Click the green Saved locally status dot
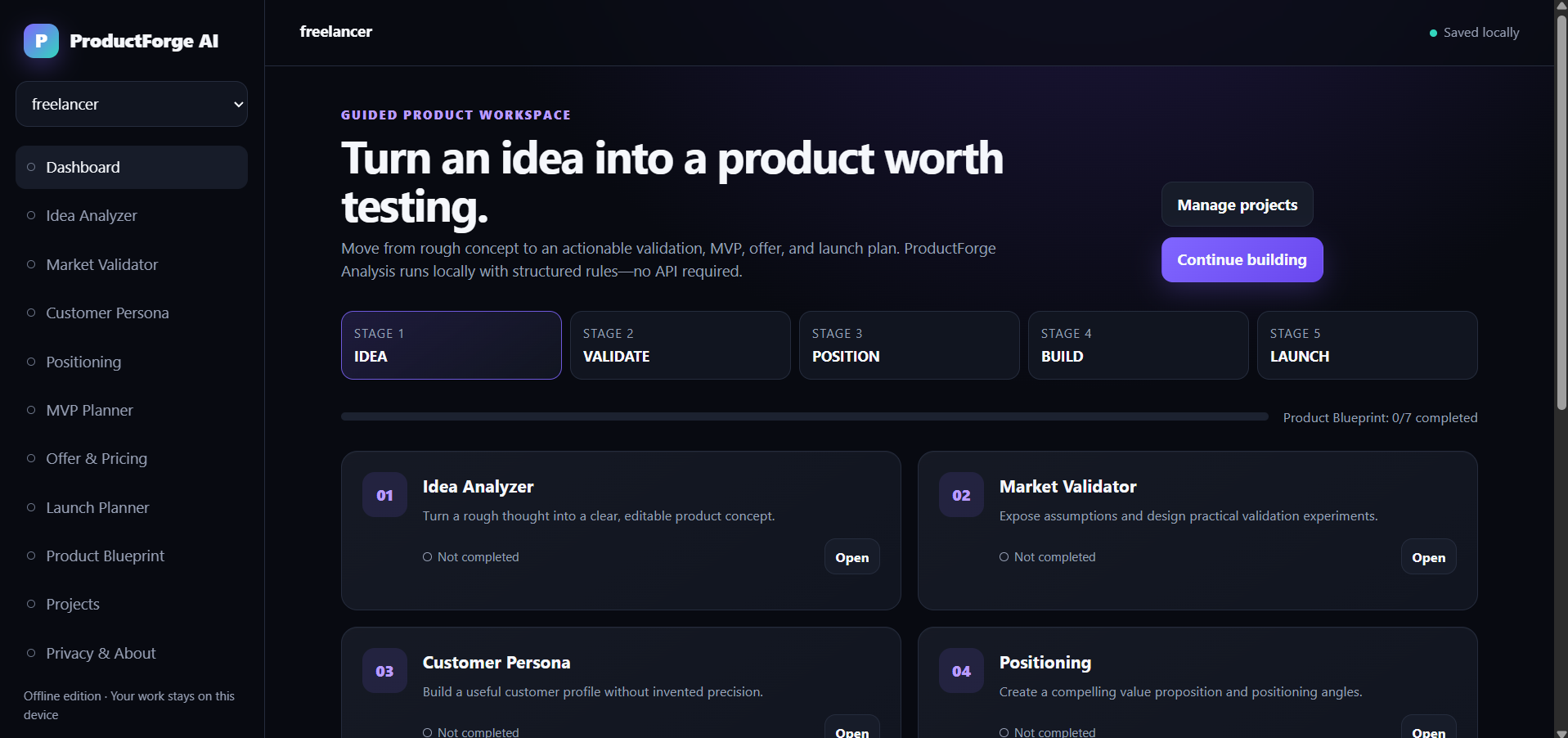The height and width of the screenshot is (738, 1568). pos(1433,34)
